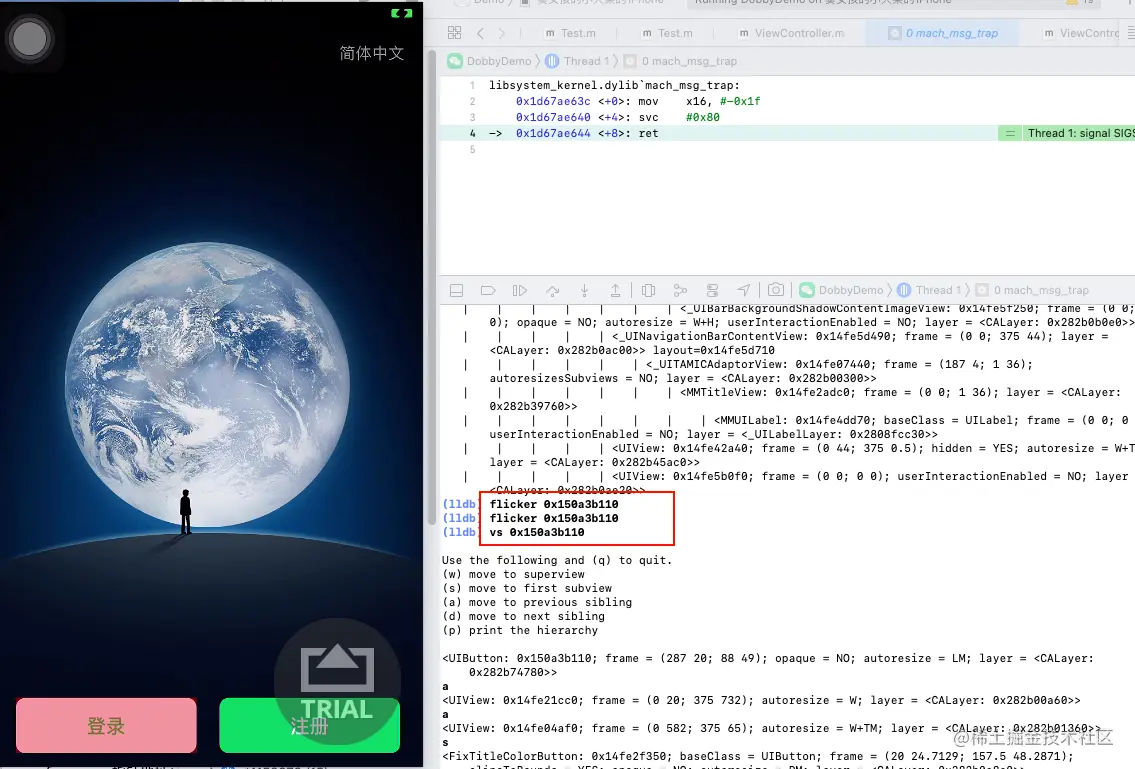Viewport: 1135px width, 769px height.
Task: Click the '(a) move to previous sibling' line
Action: click(536, 602)
